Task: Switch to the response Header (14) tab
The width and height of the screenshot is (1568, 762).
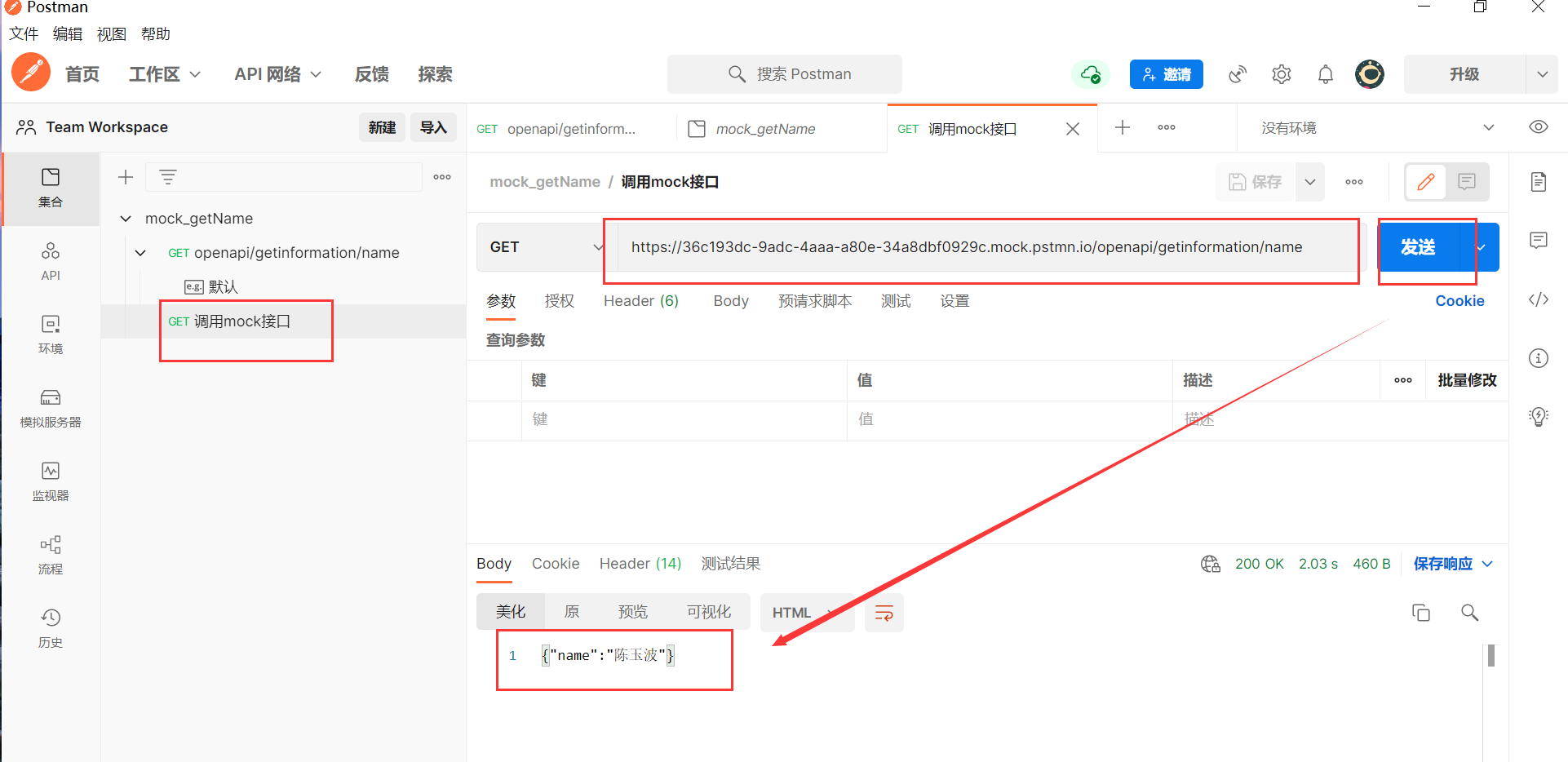Action: tap(640, 564)
